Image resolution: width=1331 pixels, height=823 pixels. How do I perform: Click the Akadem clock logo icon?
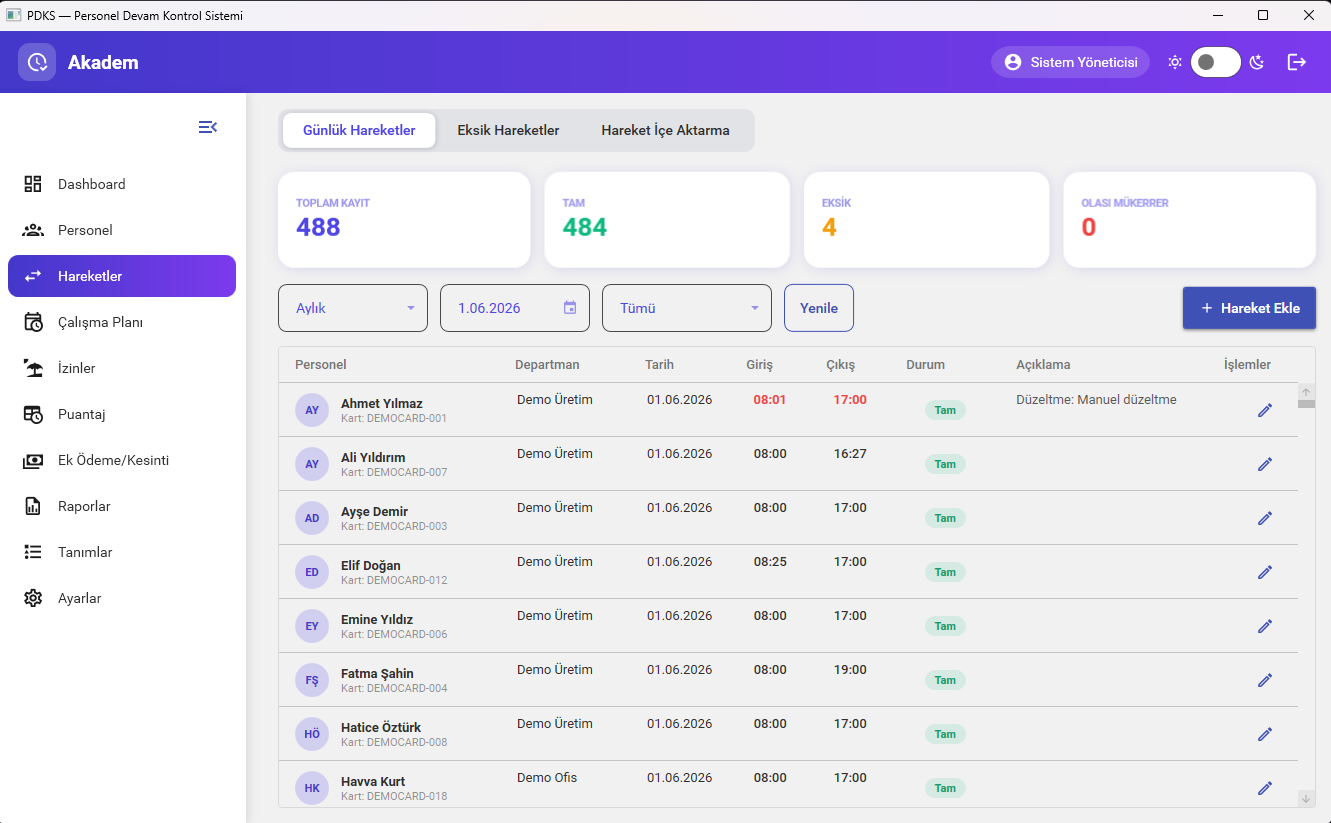(37, 62)
